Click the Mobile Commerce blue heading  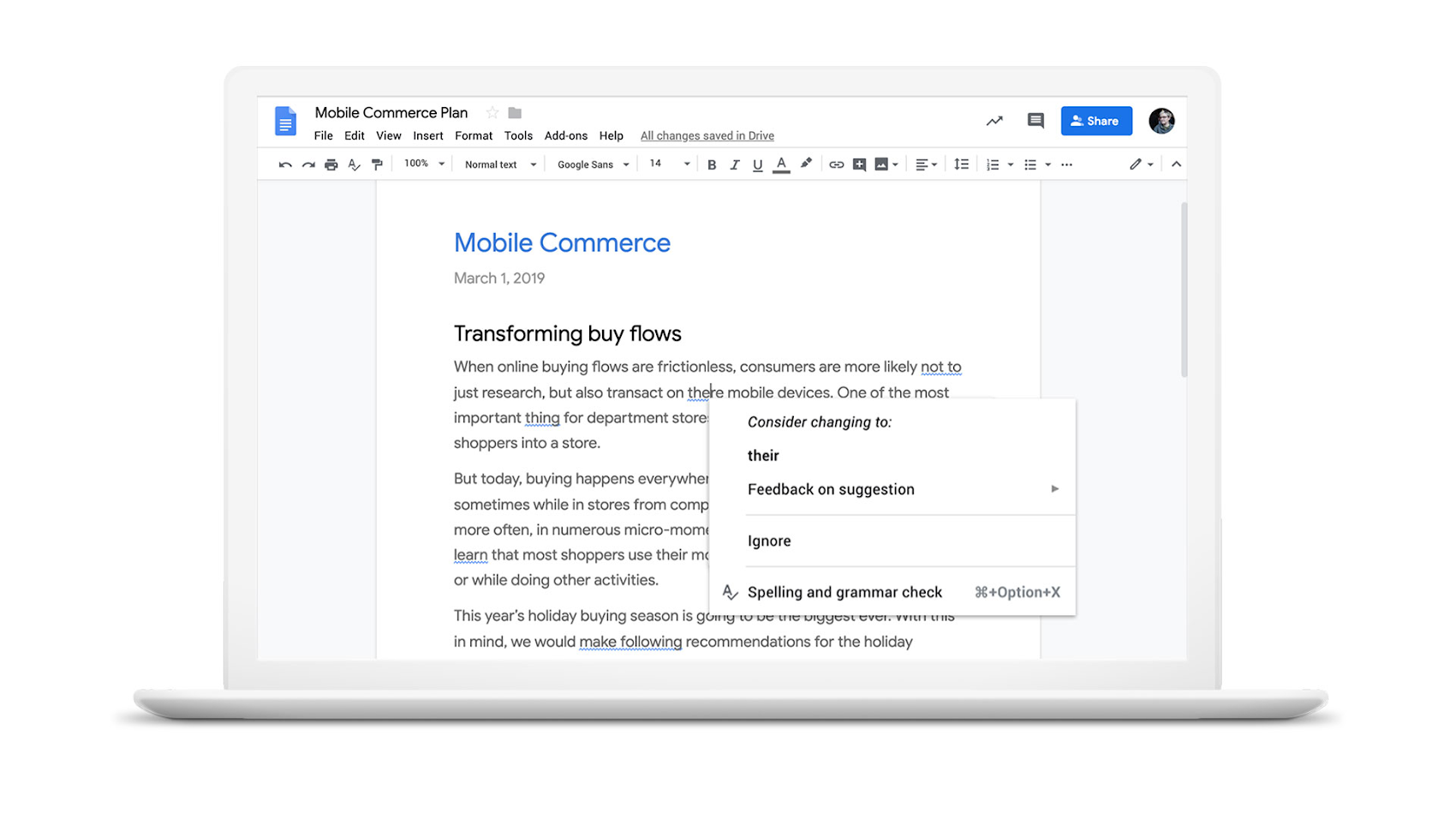pos(562,242)
